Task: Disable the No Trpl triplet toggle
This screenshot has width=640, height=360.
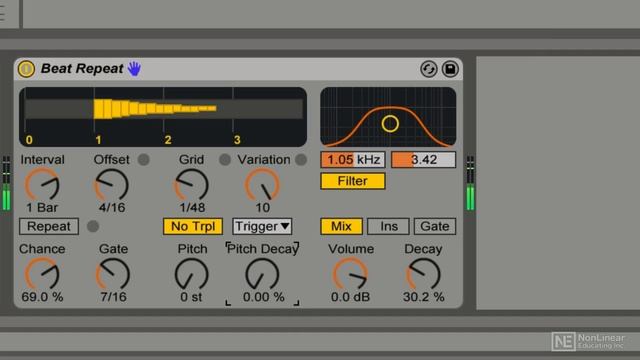Action: tap(193, 226)
